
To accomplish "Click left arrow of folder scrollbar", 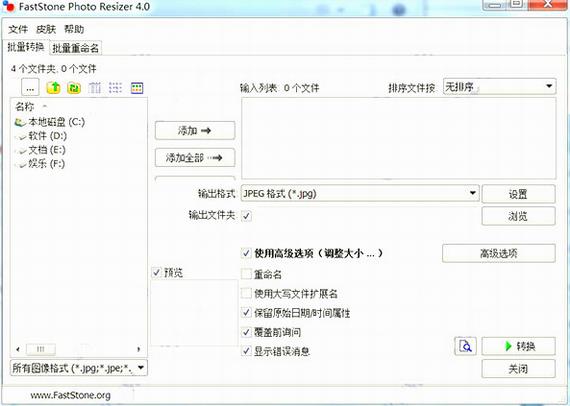I will pos(18,349).
